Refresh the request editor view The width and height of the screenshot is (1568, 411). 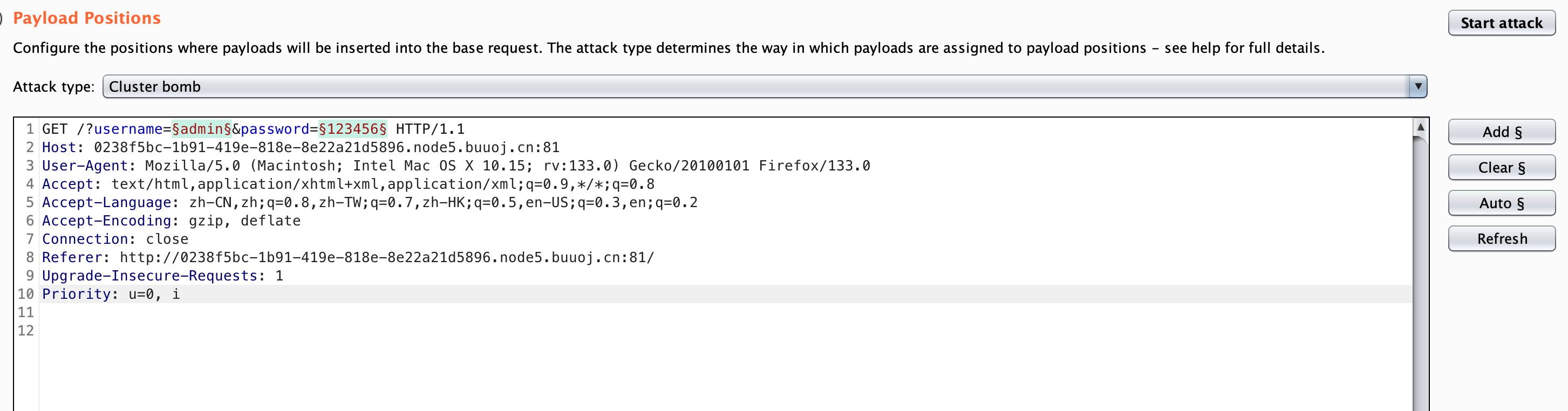click(x=1501, y=239)
